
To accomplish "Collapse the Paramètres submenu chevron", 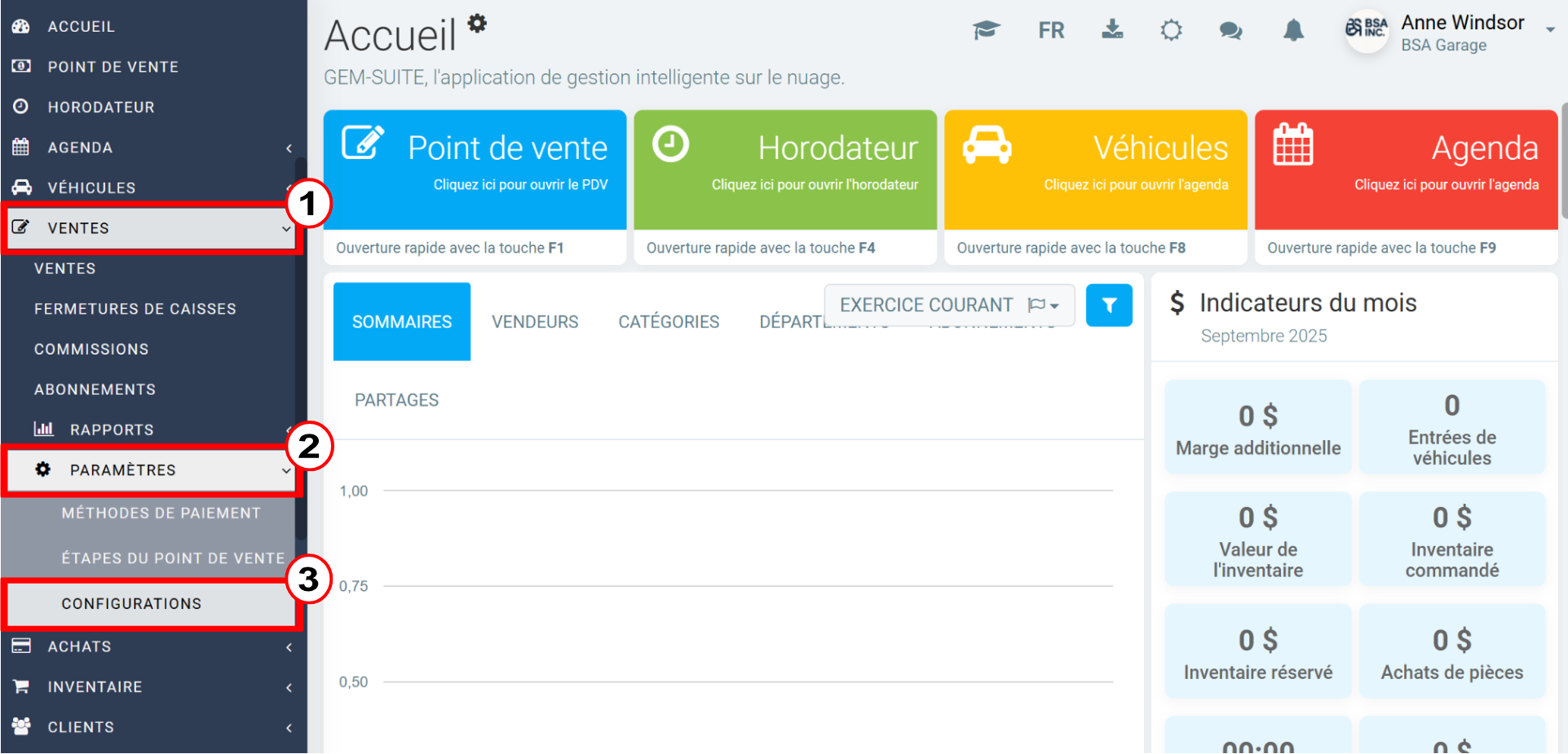I will click(x=286, y=470).
